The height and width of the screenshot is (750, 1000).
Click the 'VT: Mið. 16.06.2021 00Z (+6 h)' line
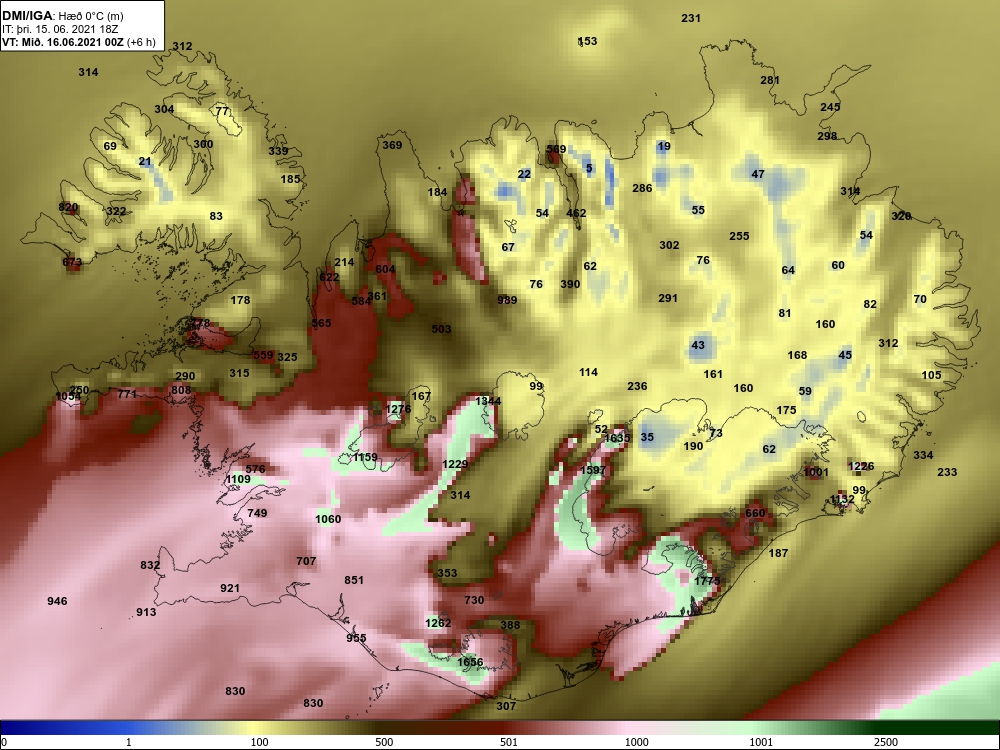tap(78, 42)
